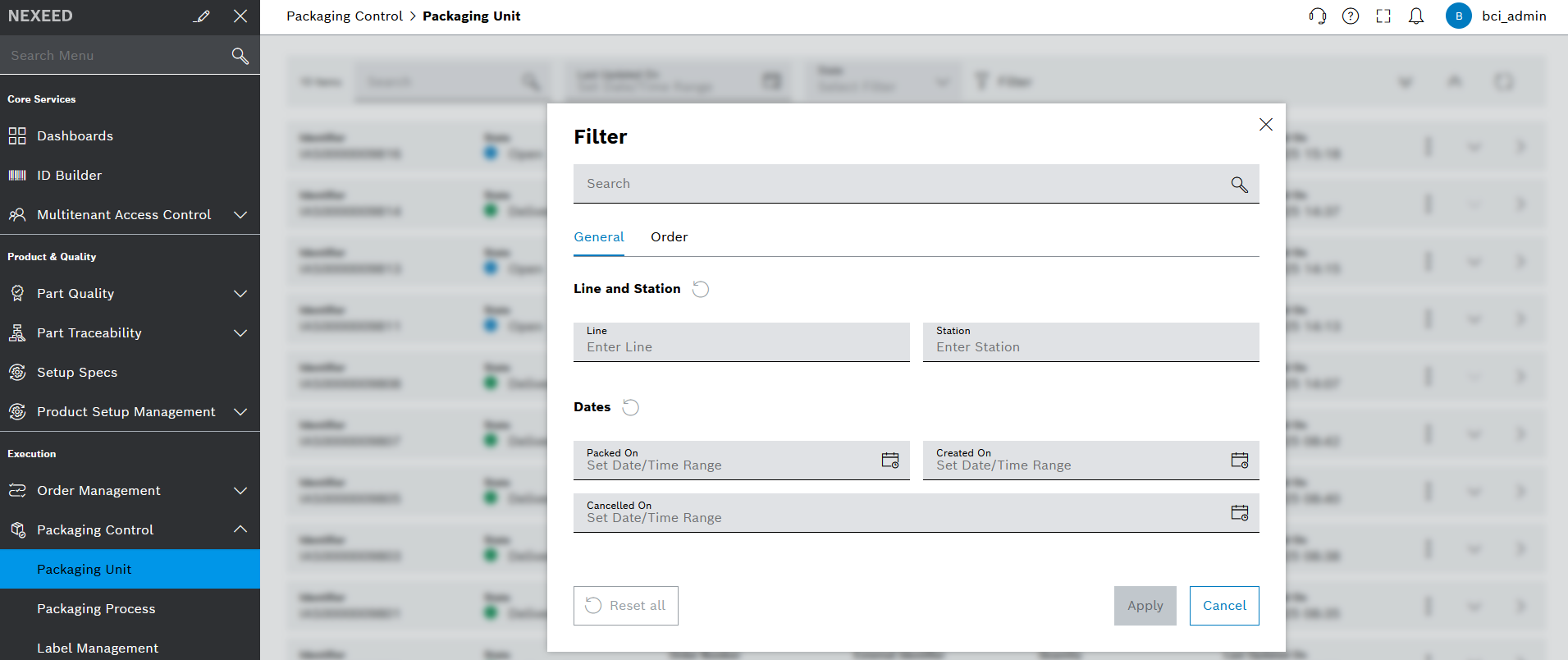
Task: Open Packaging Process in the sidebar
Action: click(x=96, y=609)
